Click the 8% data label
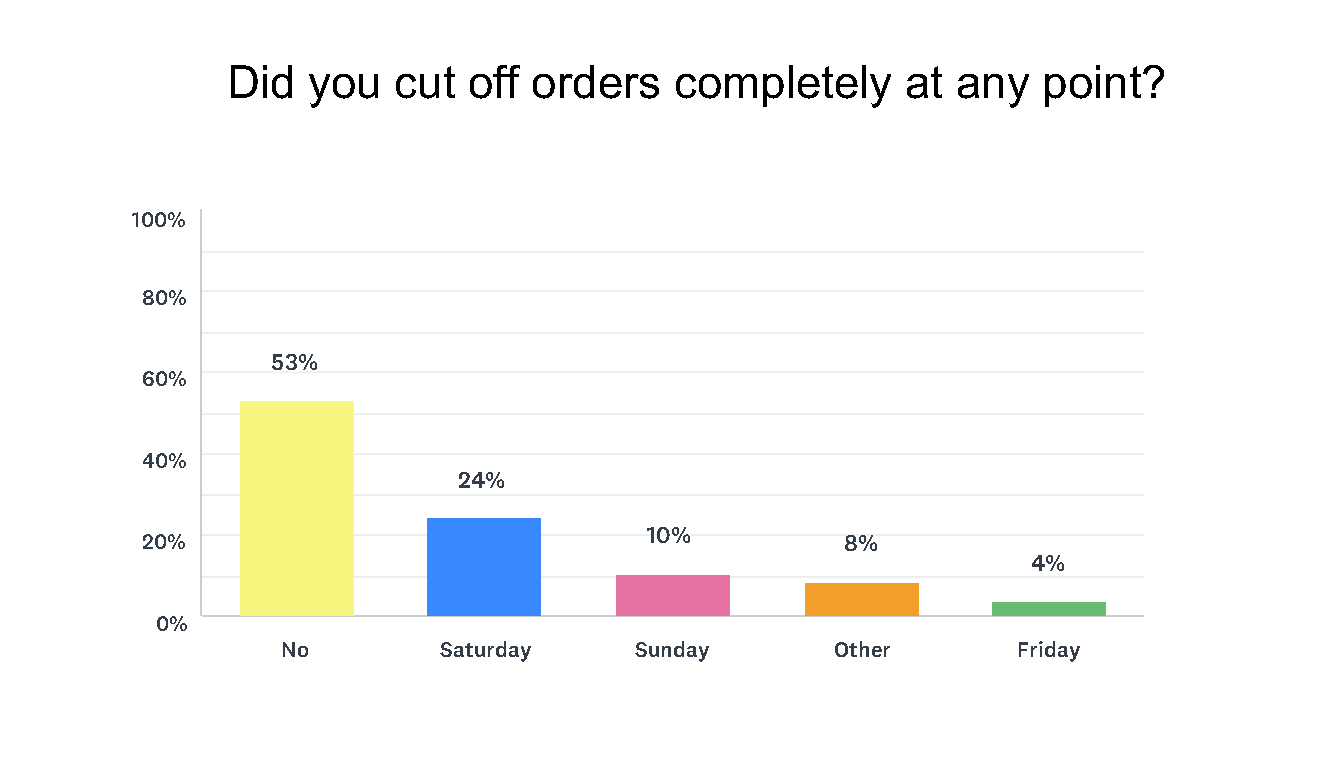Screen dimensions: 1321x775 tap(860, 544)
